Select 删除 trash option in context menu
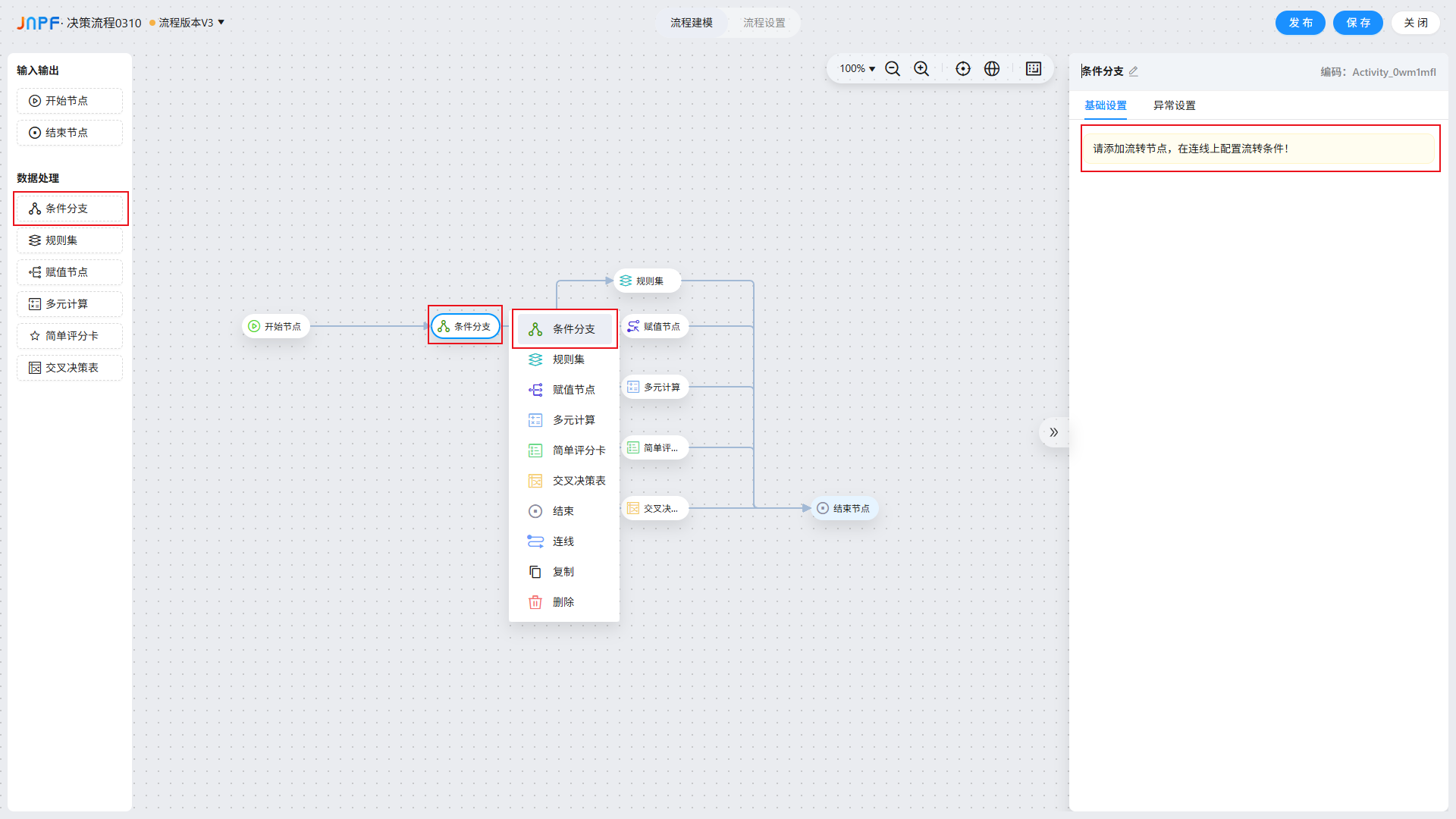Viewport: 1456px width, 819px height. pos(563,602)
